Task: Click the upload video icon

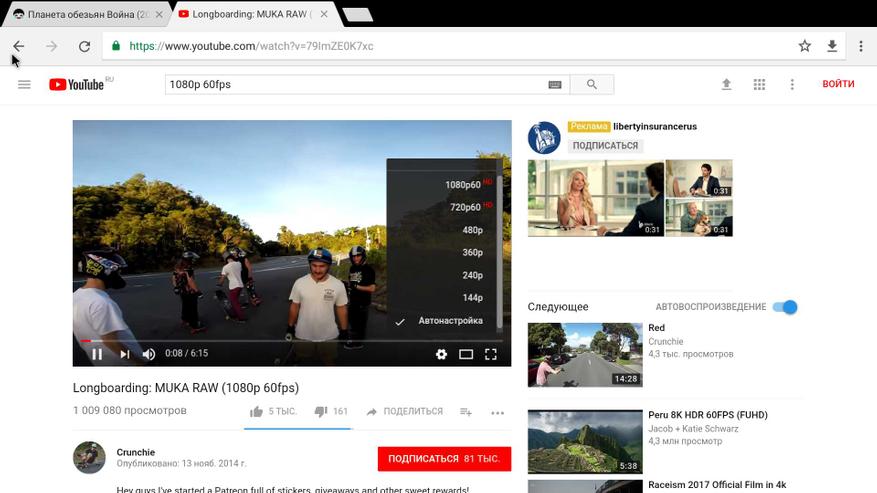Action: 727,85
